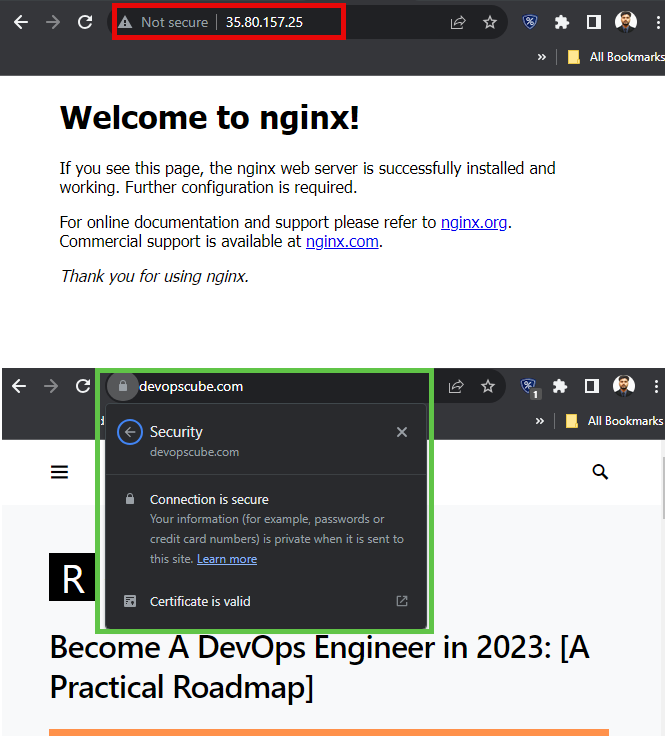Toggle side panel in devopscube window
This screenshot has height=736, width=665.
point(592,386)
